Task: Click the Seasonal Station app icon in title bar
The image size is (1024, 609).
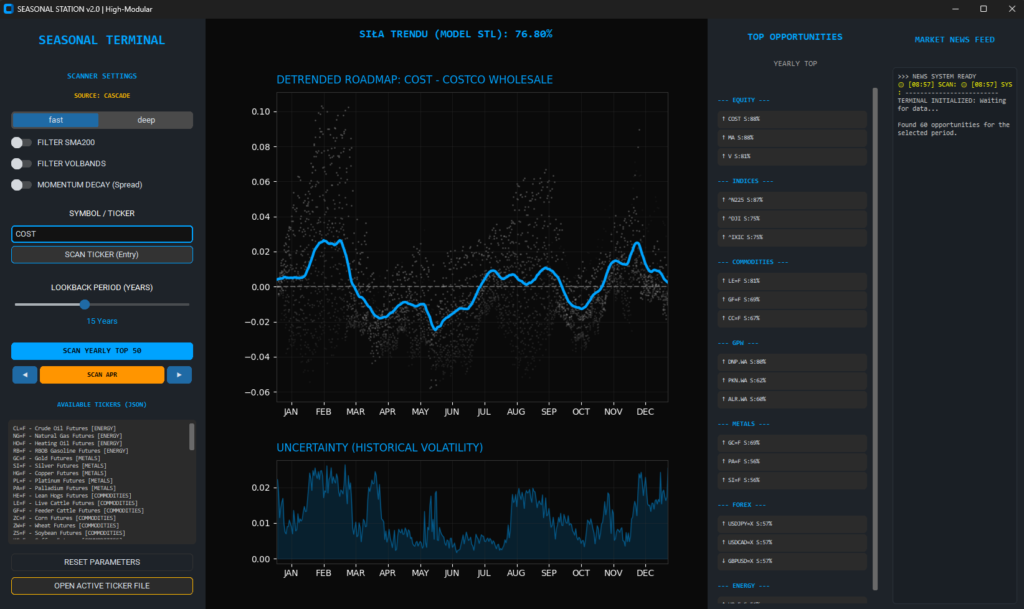Action: tap(9, 8)
